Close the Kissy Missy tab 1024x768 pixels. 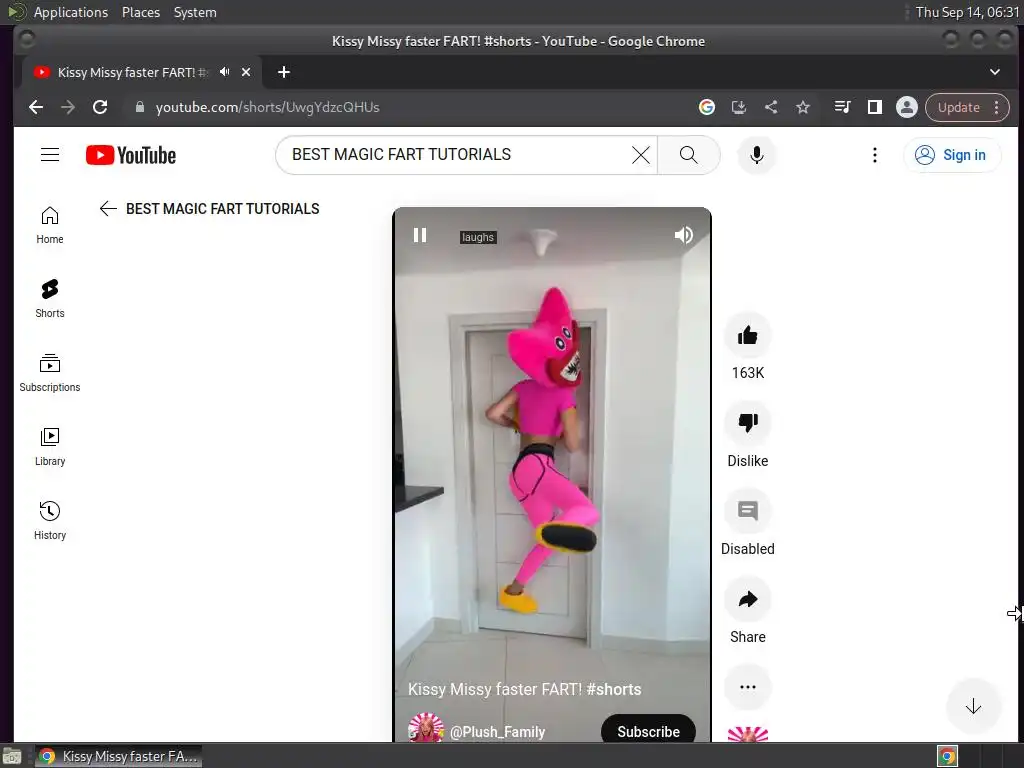246,72
